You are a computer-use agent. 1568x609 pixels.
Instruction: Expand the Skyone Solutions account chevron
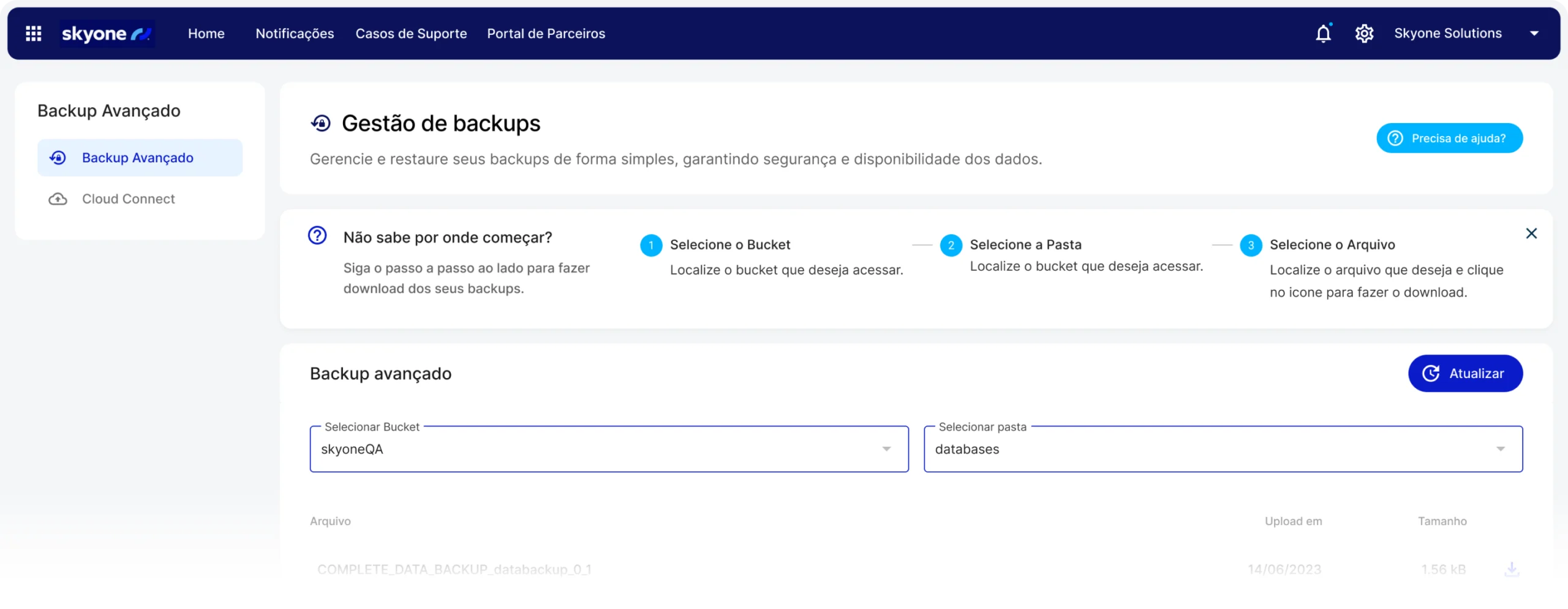(x=1535, y=33)
